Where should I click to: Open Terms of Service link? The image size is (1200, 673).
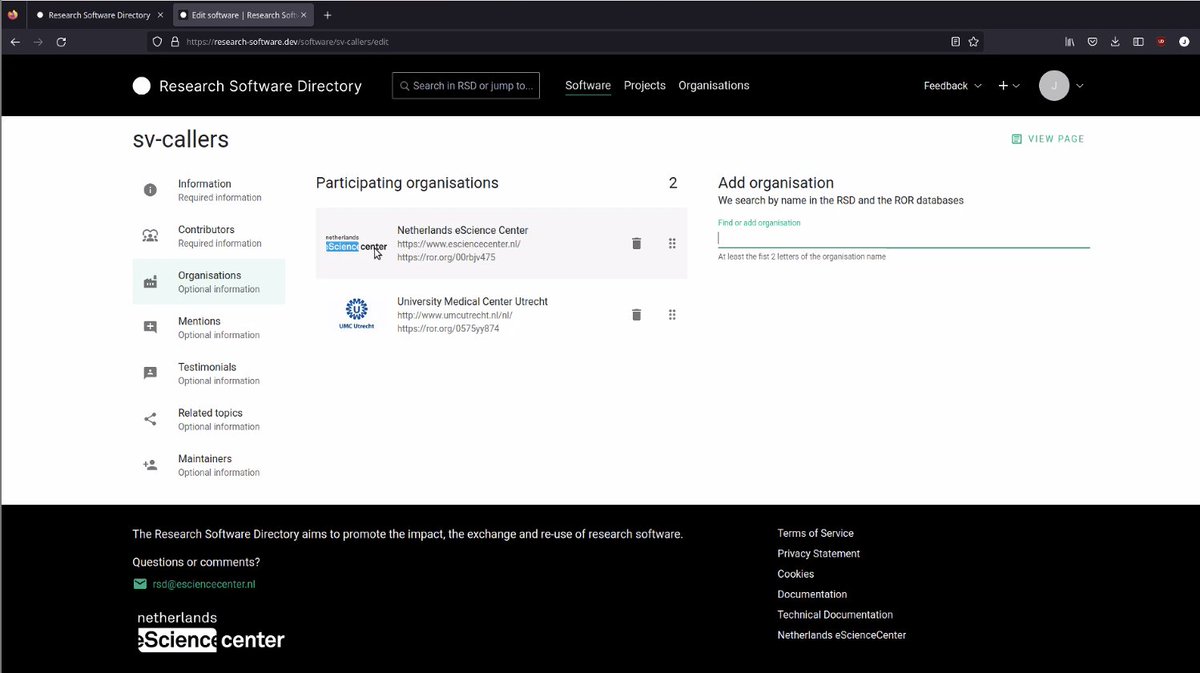pos(816,533)
